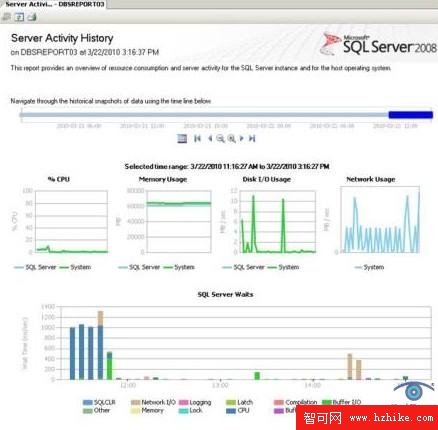Click the SQL Server legend under Memory Usage
This screenshot has height=430, width=438.
[139, 267]
